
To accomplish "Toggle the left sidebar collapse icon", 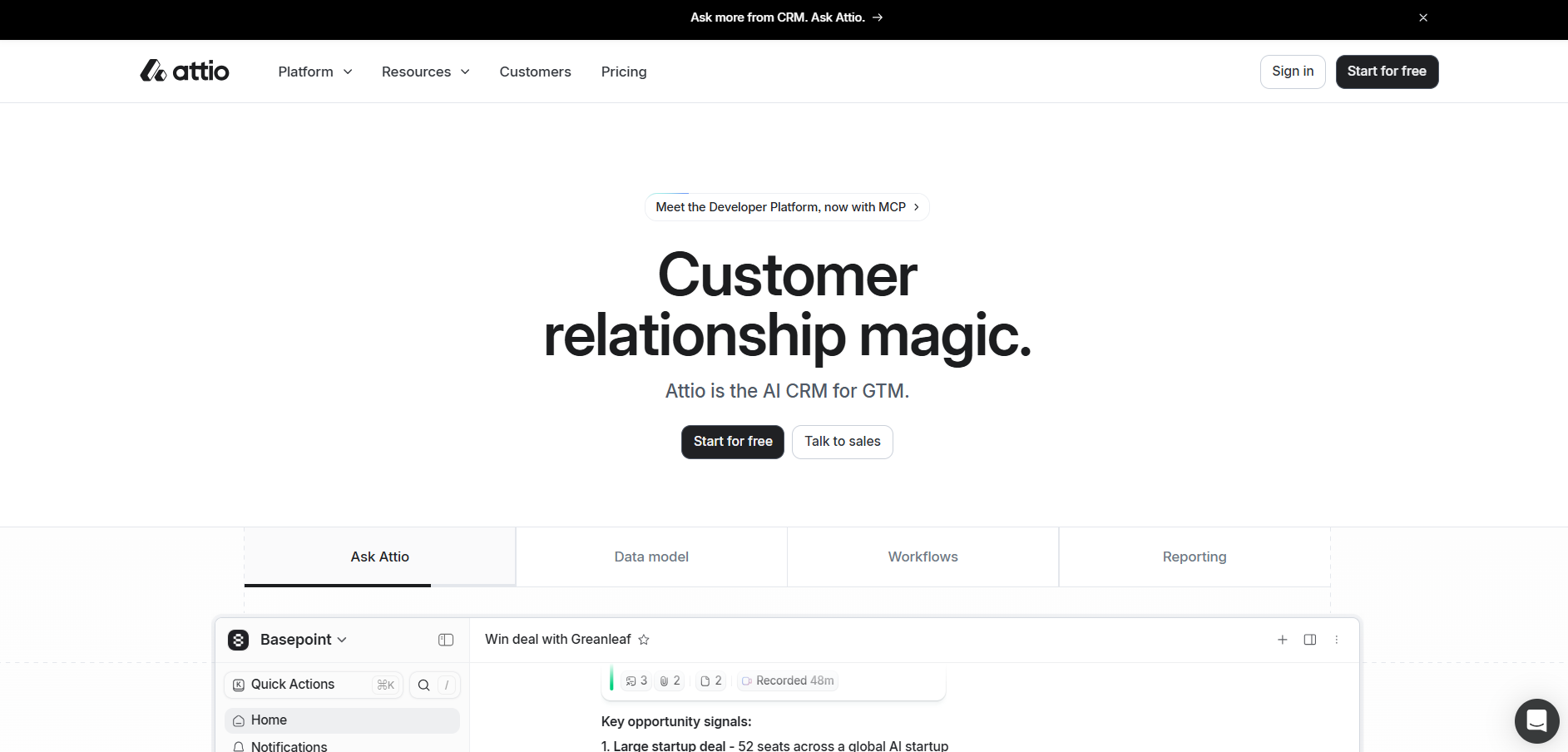I will pos(446,640).
